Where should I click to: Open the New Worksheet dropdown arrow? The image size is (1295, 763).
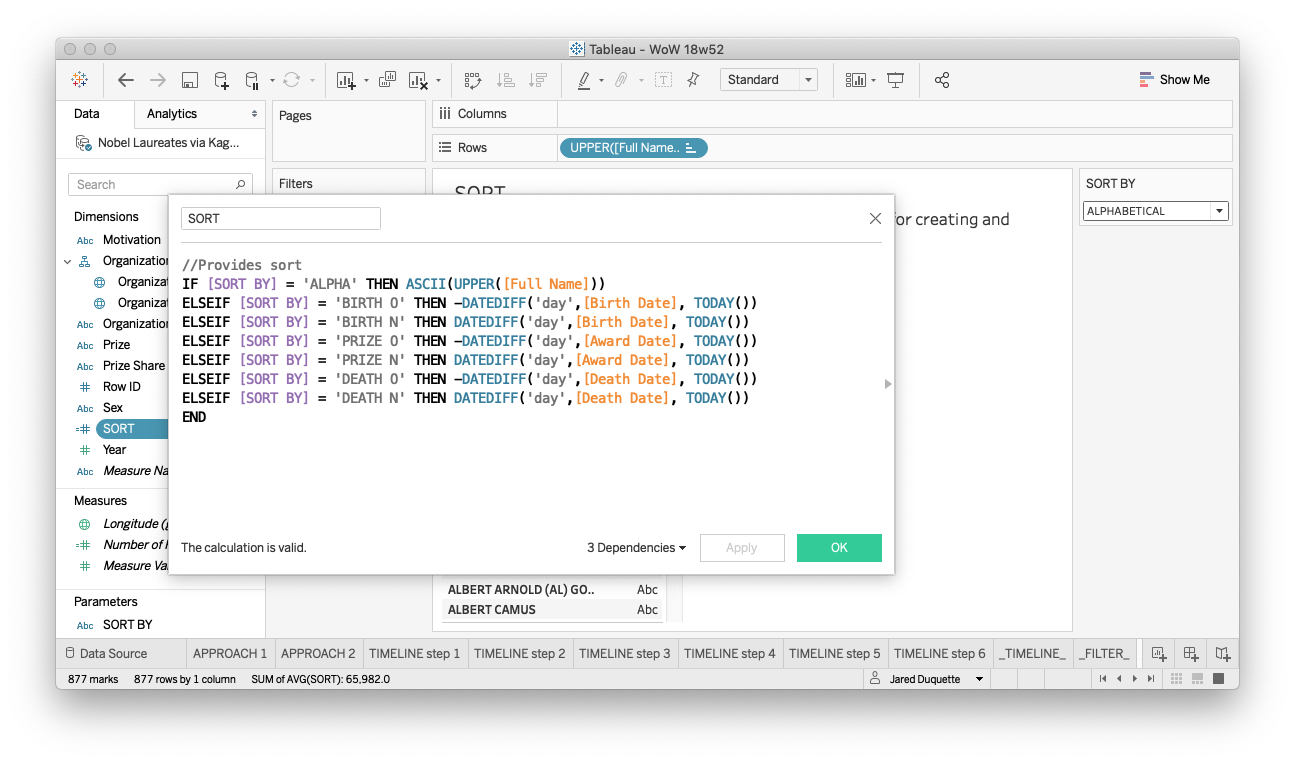[366, 81]
